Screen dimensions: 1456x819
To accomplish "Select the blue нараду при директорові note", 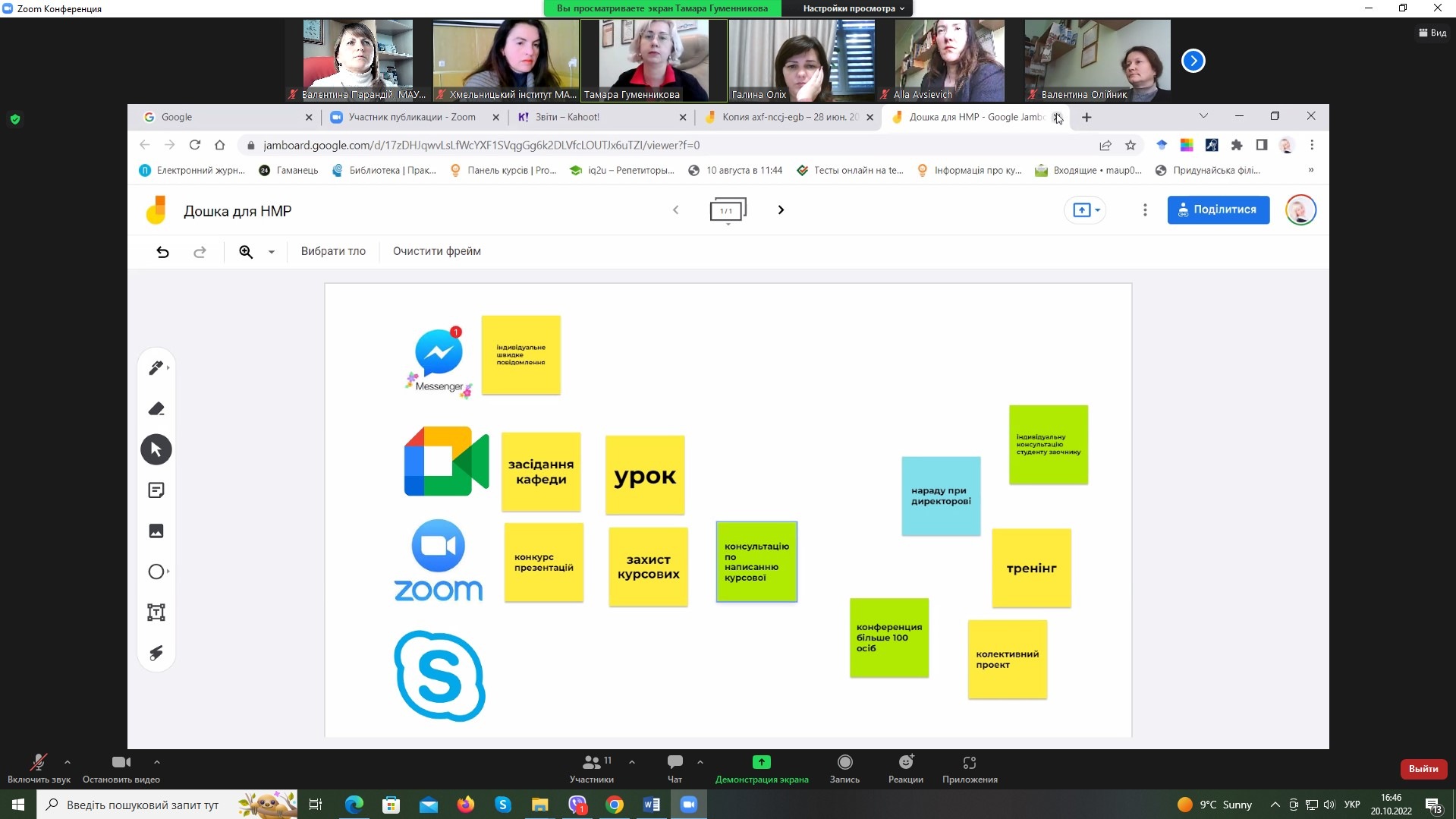I will 941,496.
